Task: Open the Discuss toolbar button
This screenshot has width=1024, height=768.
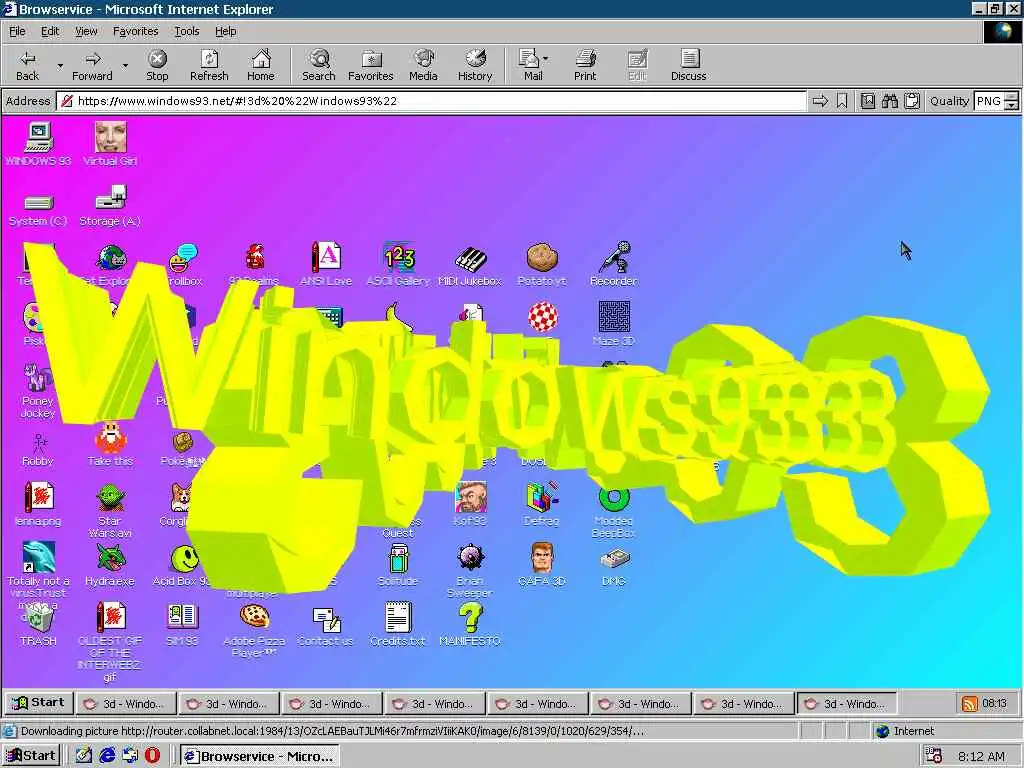Action: tap(688, 65)
